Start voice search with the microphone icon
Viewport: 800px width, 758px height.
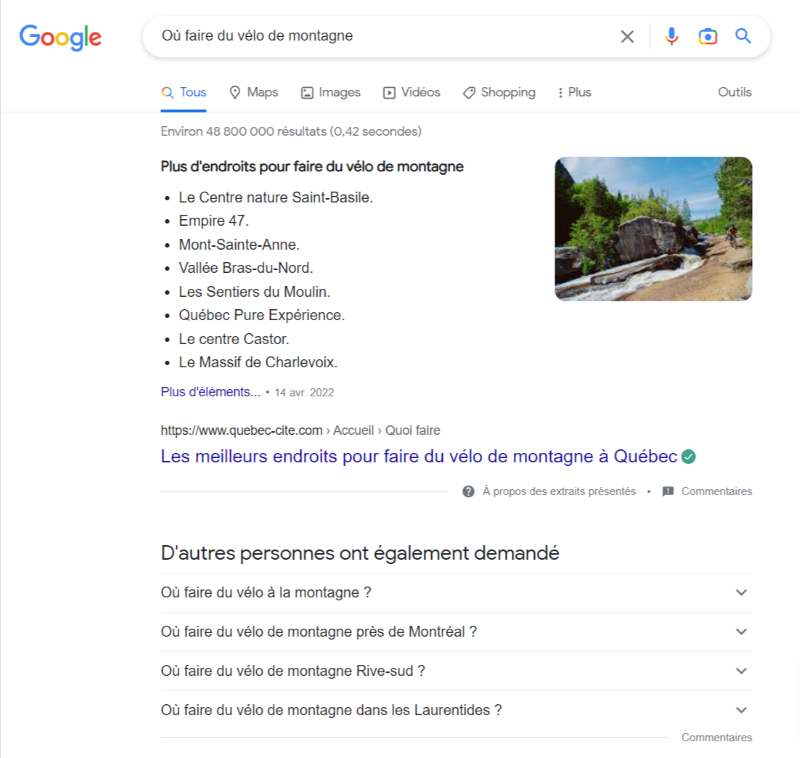671,36
